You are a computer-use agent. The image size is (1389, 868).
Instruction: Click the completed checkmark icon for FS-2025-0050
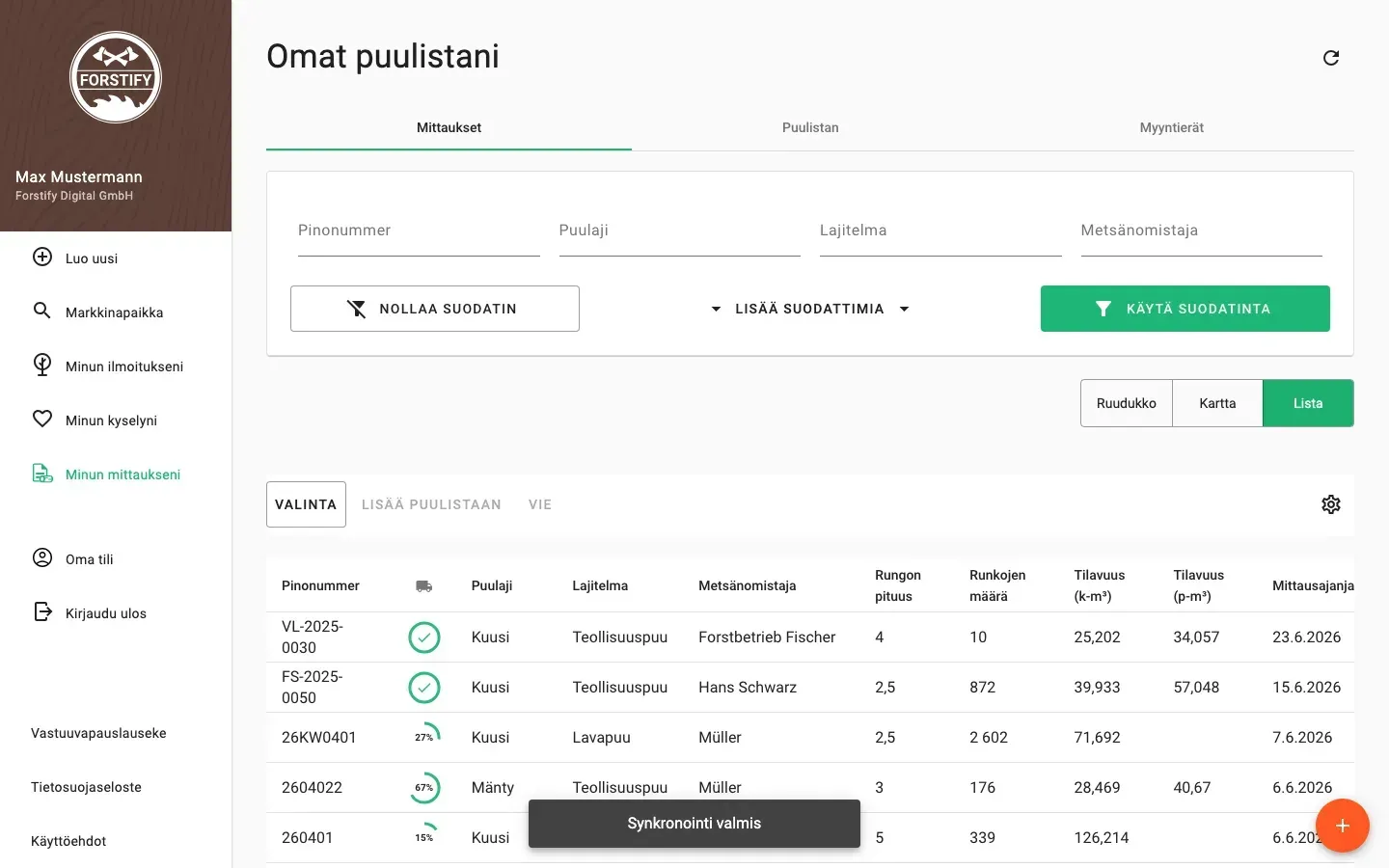pos(424,688)
